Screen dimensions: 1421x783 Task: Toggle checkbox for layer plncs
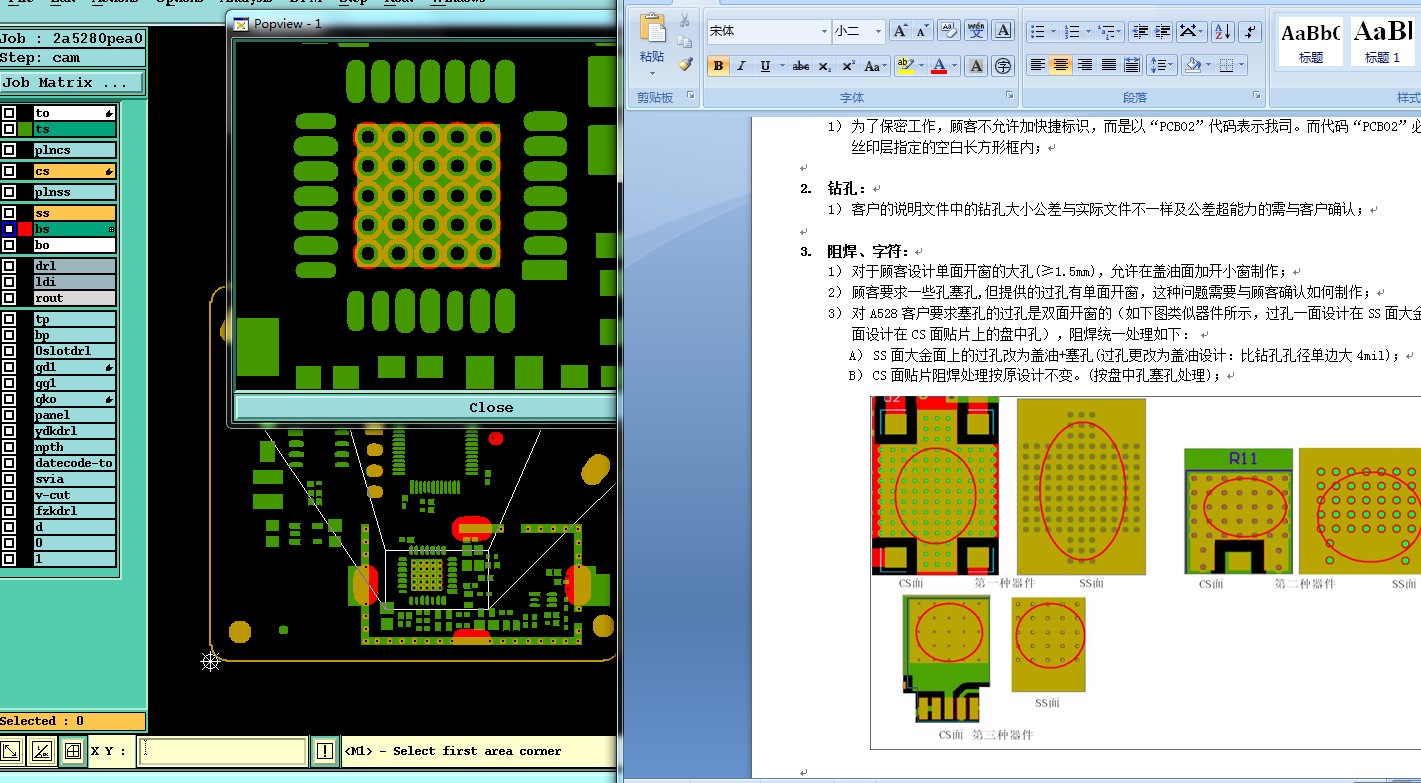click(x=9, y=150)
